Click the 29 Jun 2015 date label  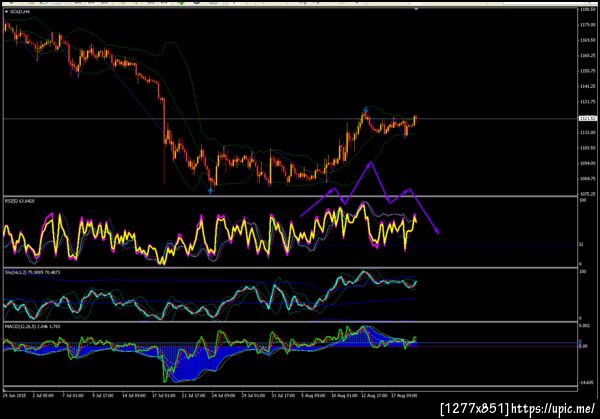point(15,395)
